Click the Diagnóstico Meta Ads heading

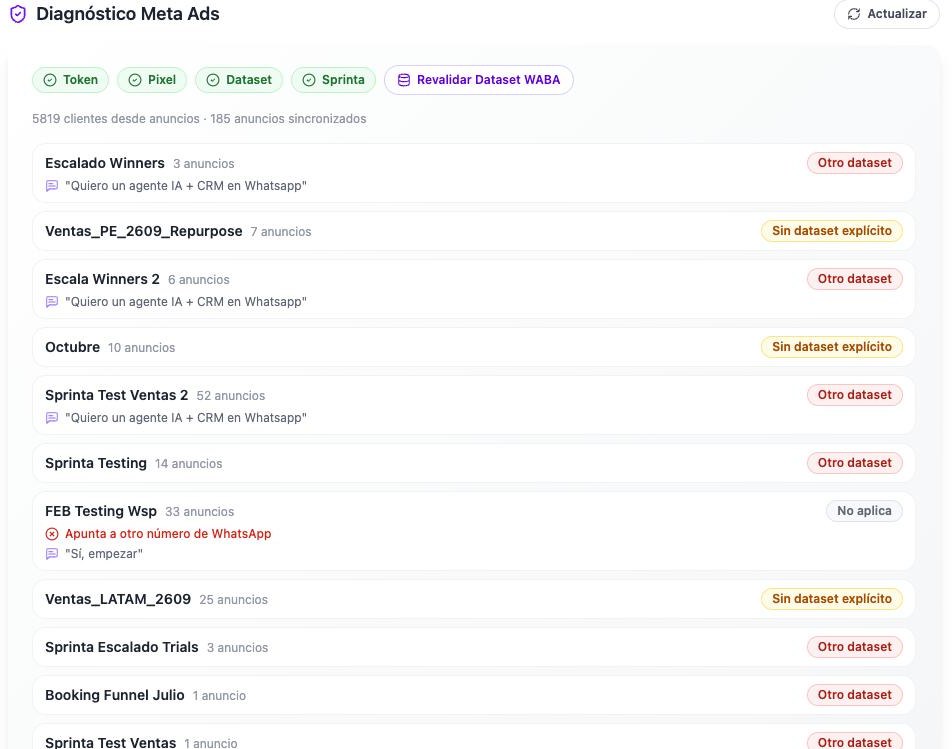pos(128,14)
